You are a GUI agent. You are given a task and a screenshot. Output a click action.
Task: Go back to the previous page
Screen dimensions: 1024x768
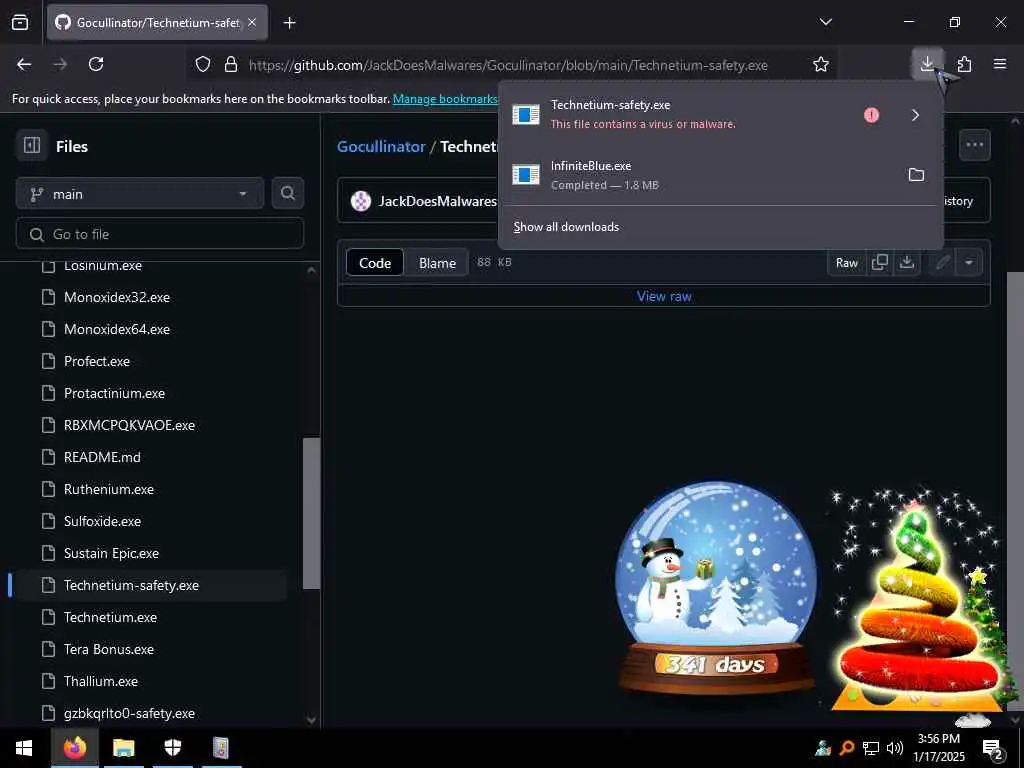[x=24, y=64]
